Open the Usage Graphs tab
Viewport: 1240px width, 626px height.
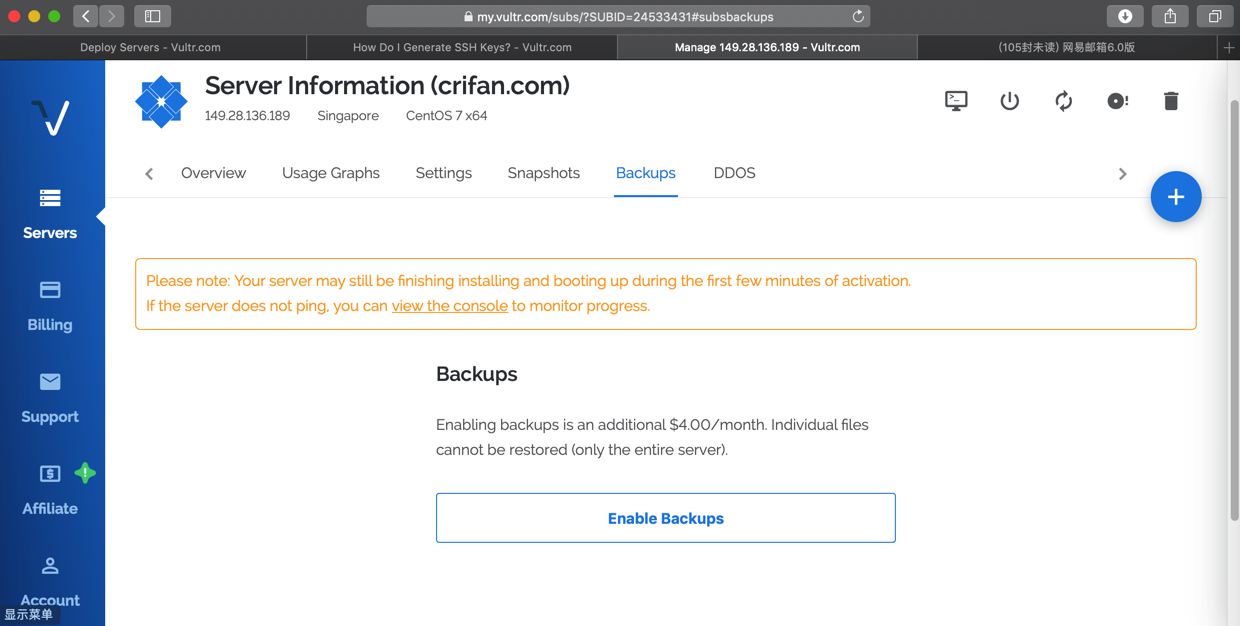(331, 173)
